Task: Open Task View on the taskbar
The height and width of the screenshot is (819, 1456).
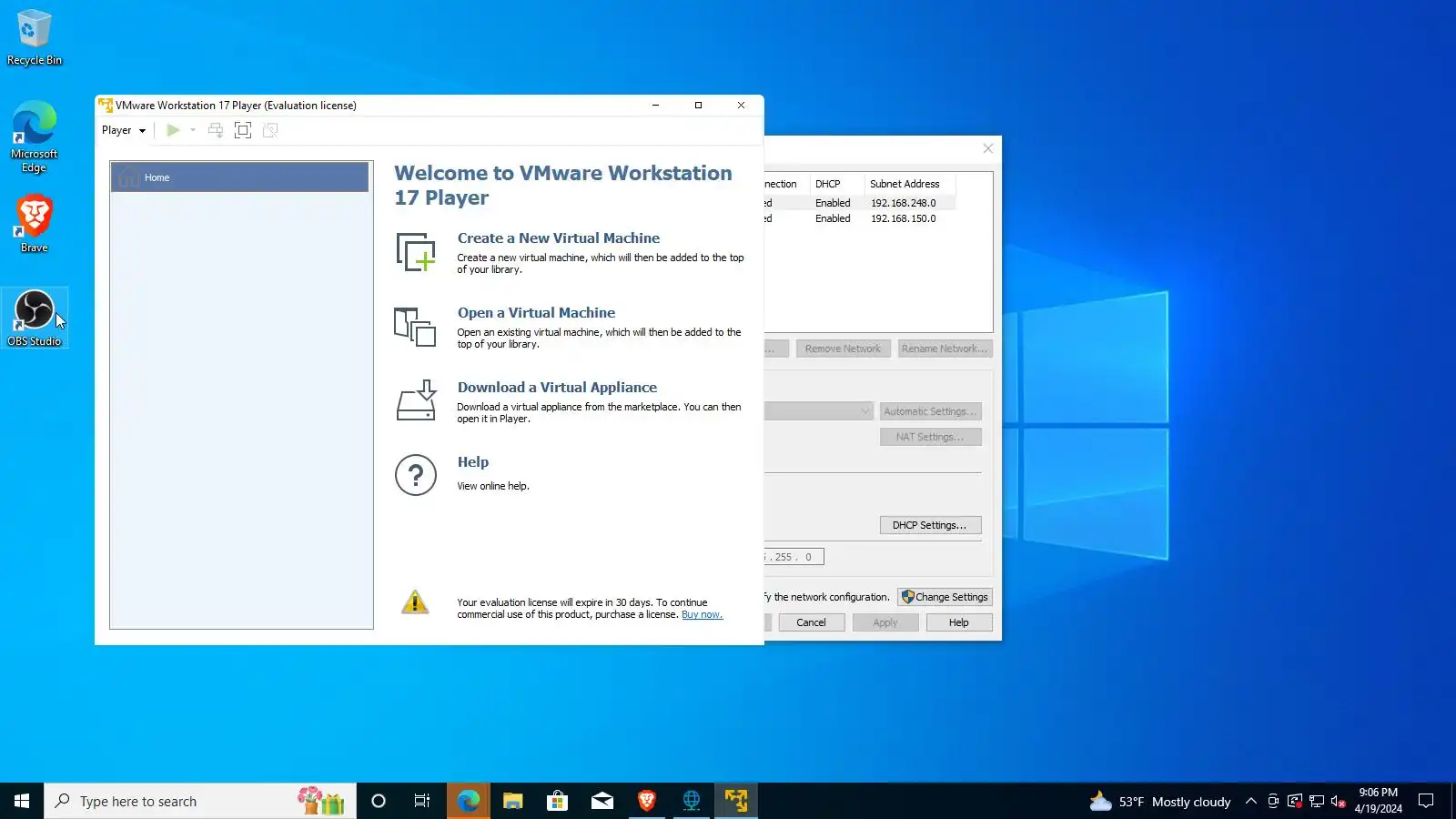Action: 422,801
